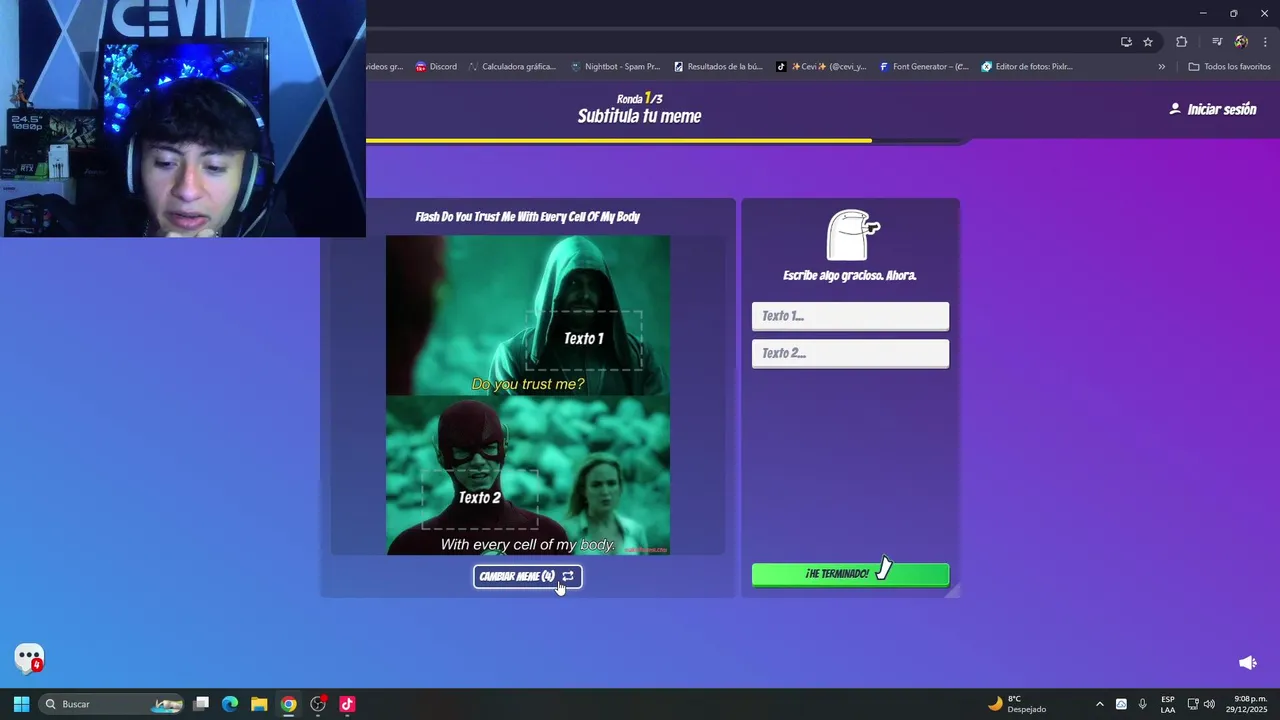This screenshot has height=720, width=1280.
Task: Select the Texto 2 box on meme
Action: (480, 498)
